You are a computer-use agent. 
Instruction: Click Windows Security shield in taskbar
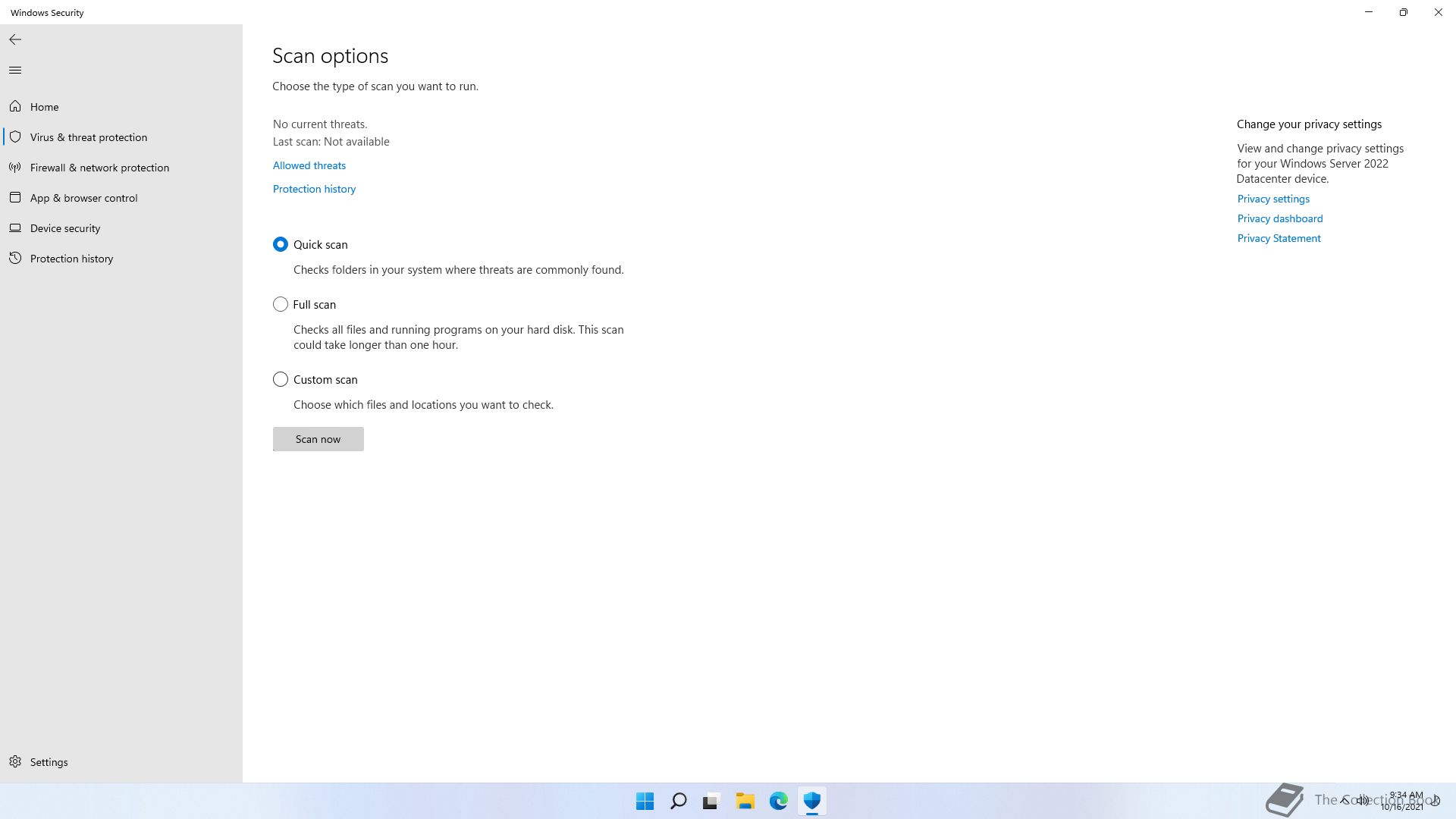point(812,801)
